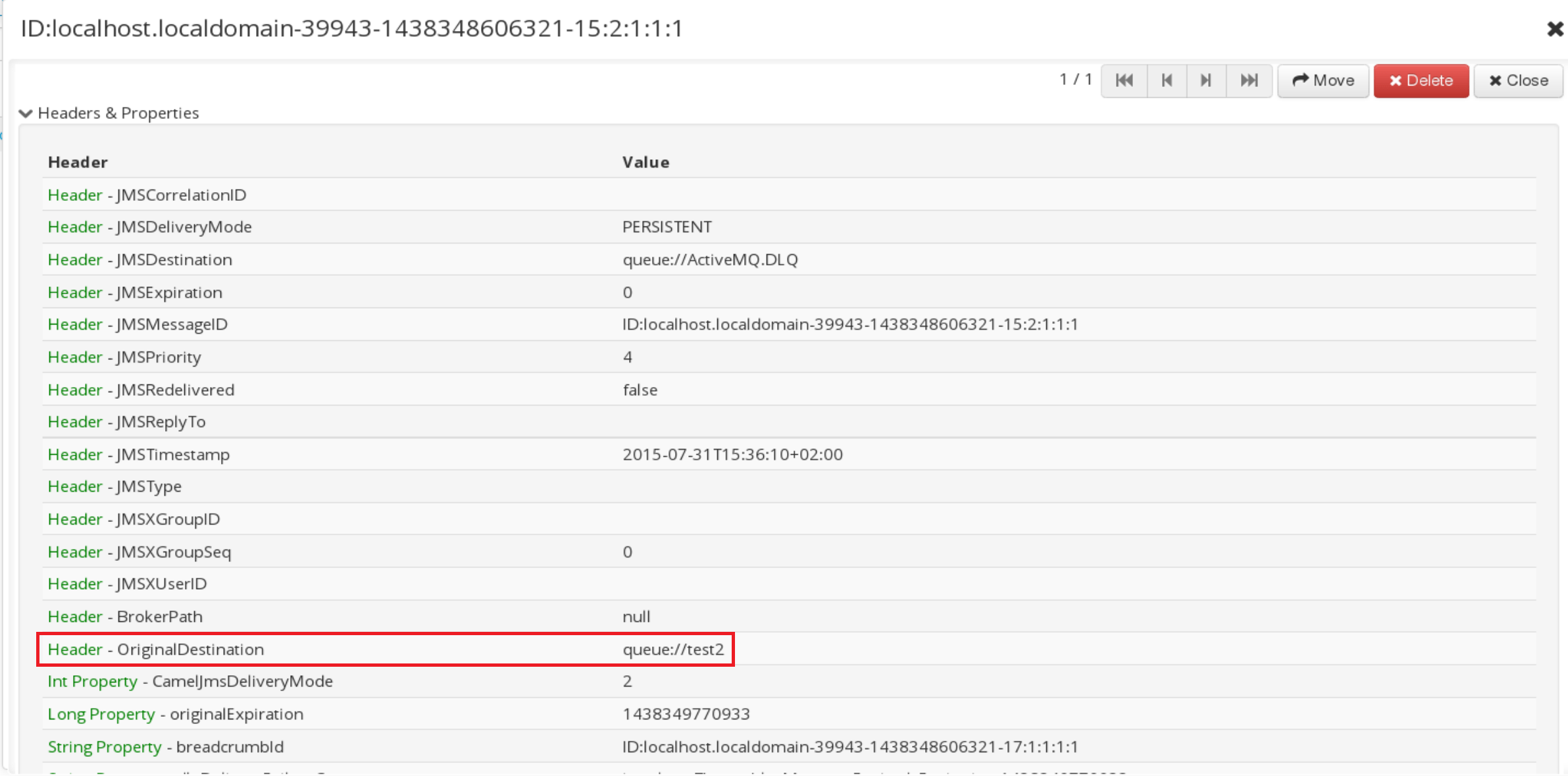This screenshot has width=1568, height=776.
Task: Click the message ID dialog title
Action: coord(352,28)
